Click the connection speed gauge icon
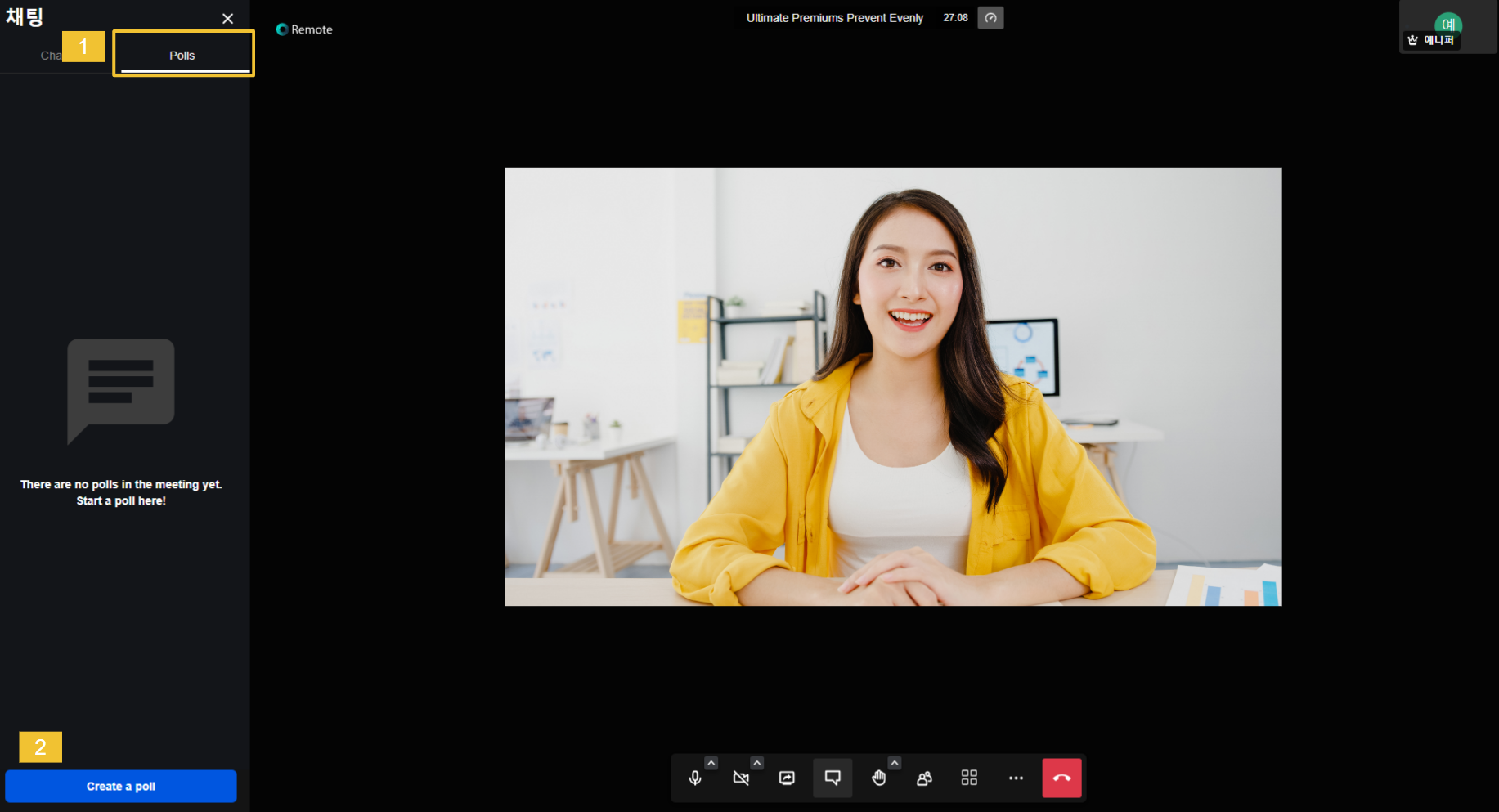Image resolution: width=1499 pixels, height=812 pixels. pyautogui.click(x=990, y=18)
